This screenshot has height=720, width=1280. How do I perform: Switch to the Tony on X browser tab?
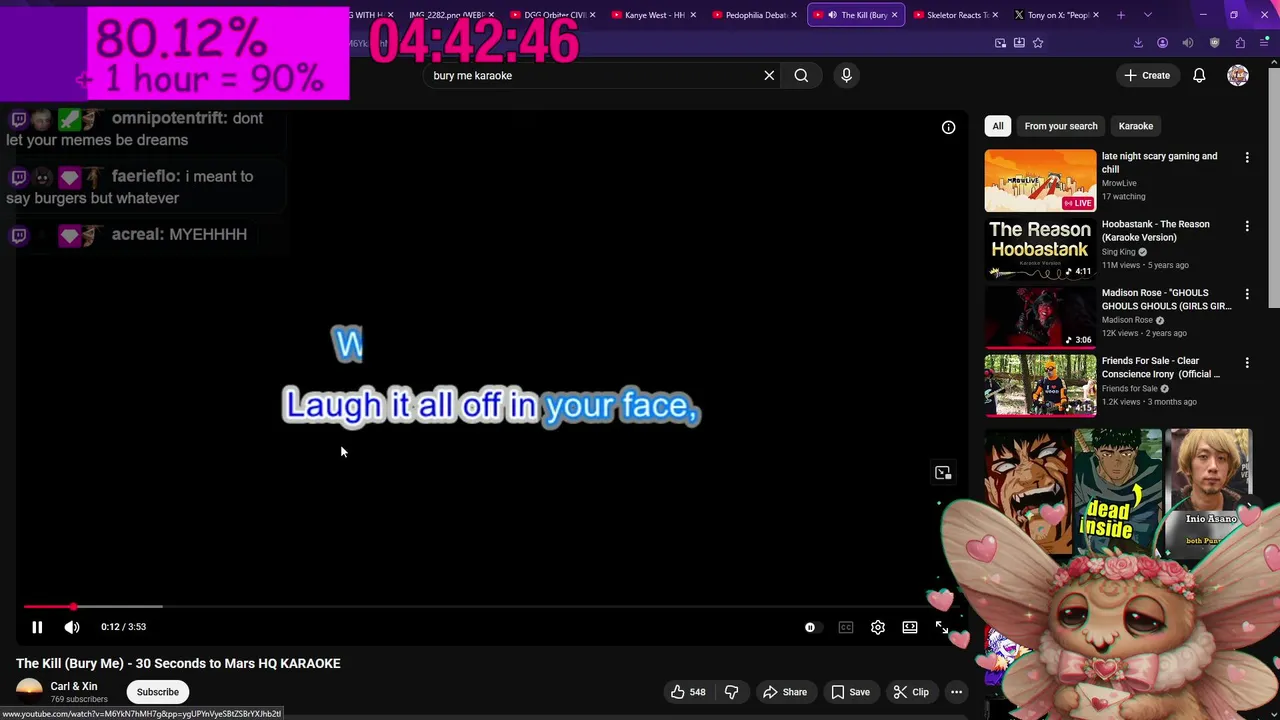(1057, 15)
